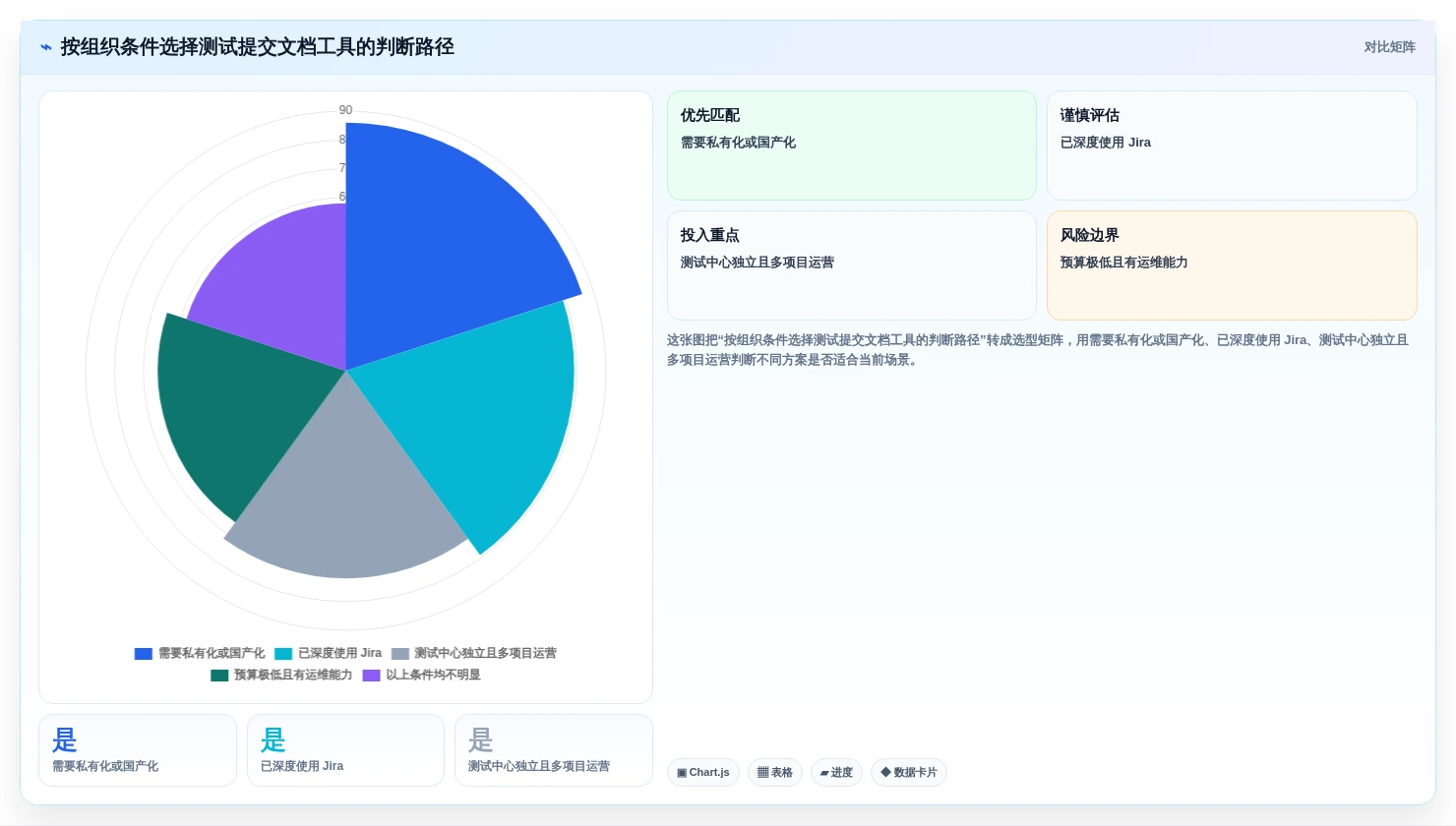
Task: Toggle the 以上条件均不明显 legend item
Action: tap(422, 675)
